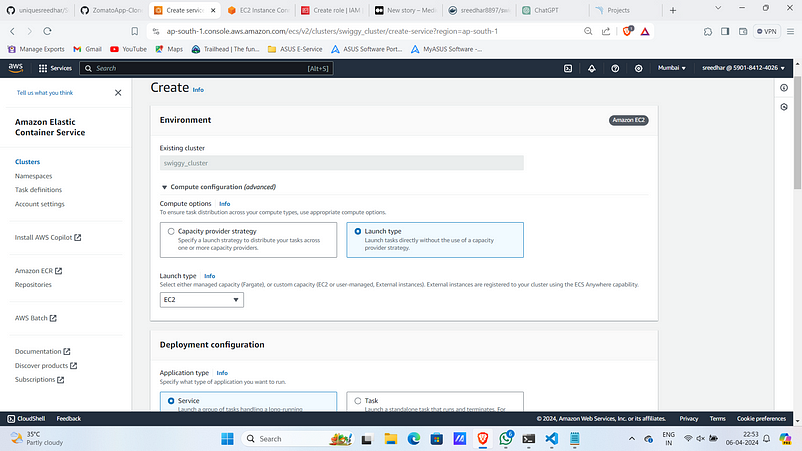
Task: Open Microsoft Edge from taskbar
Action: [x=414, y=439]
